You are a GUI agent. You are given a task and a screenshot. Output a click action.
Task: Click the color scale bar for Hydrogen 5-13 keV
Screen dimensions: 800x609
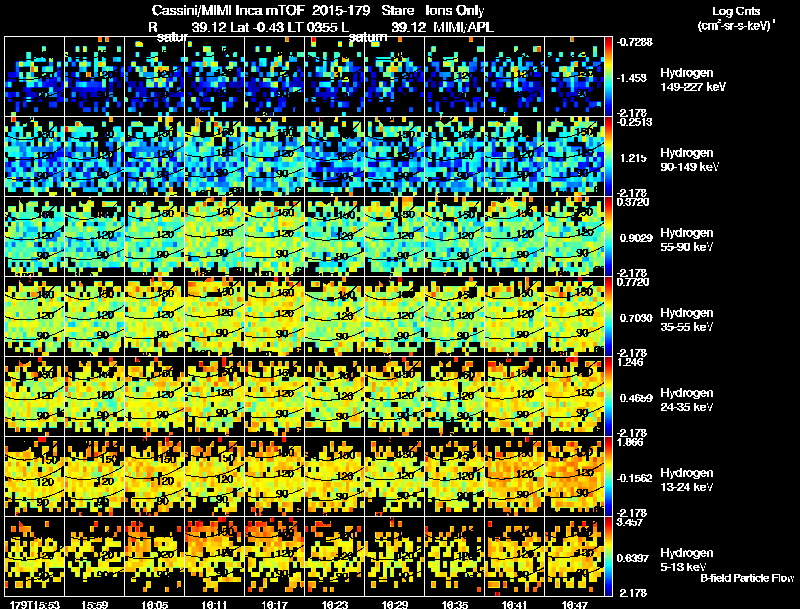(608, 557)
